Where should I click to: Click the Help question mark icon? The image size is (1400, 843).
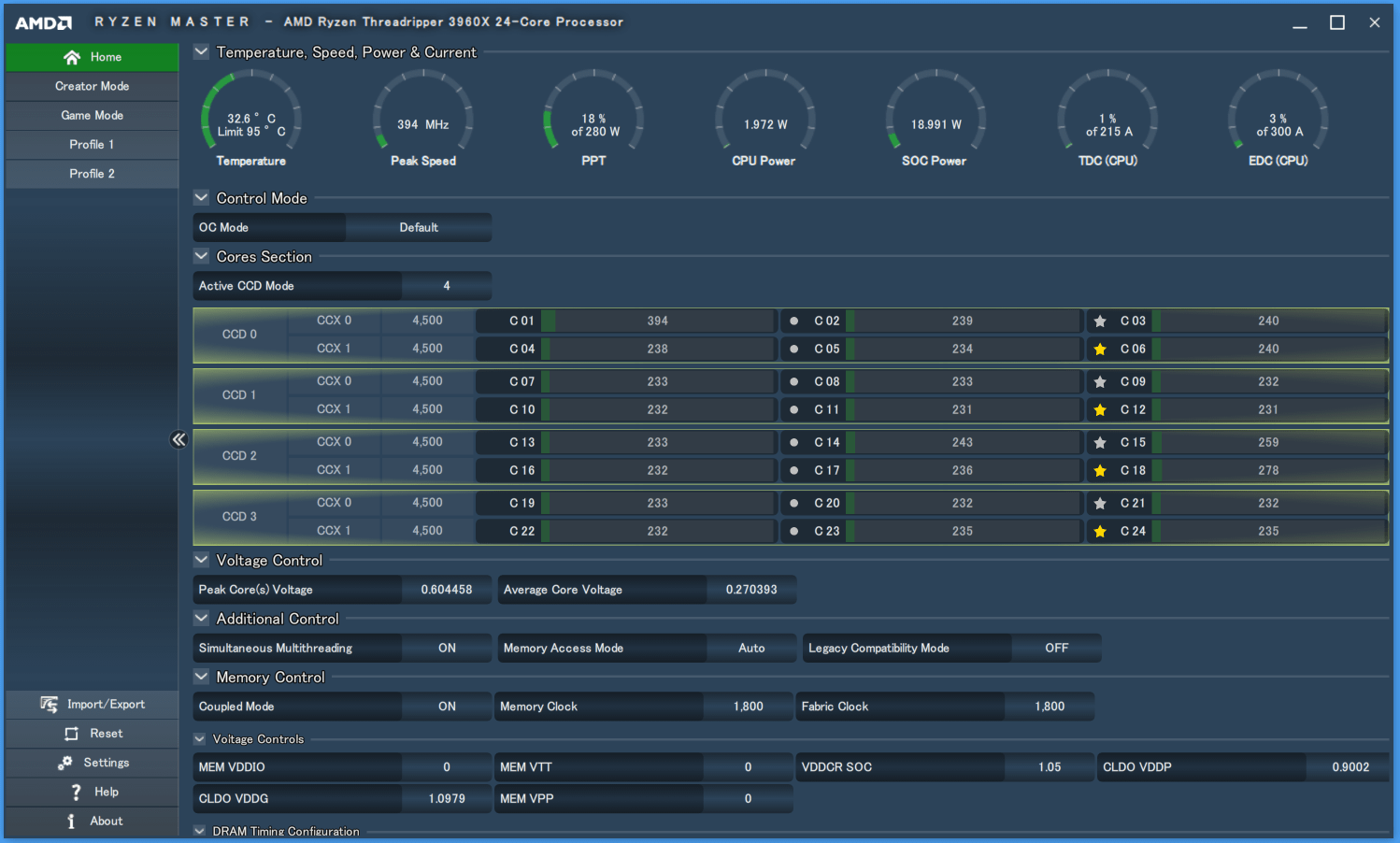pyautogui.click(x=76, y=792)
